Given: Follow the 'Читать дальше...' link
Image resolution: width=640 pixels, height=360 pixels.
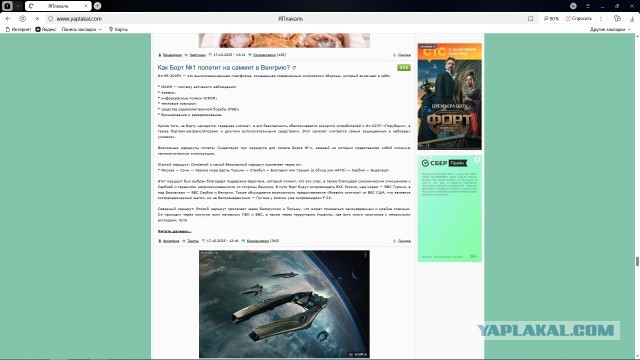Looking at the screenshot, I should 174,231.
